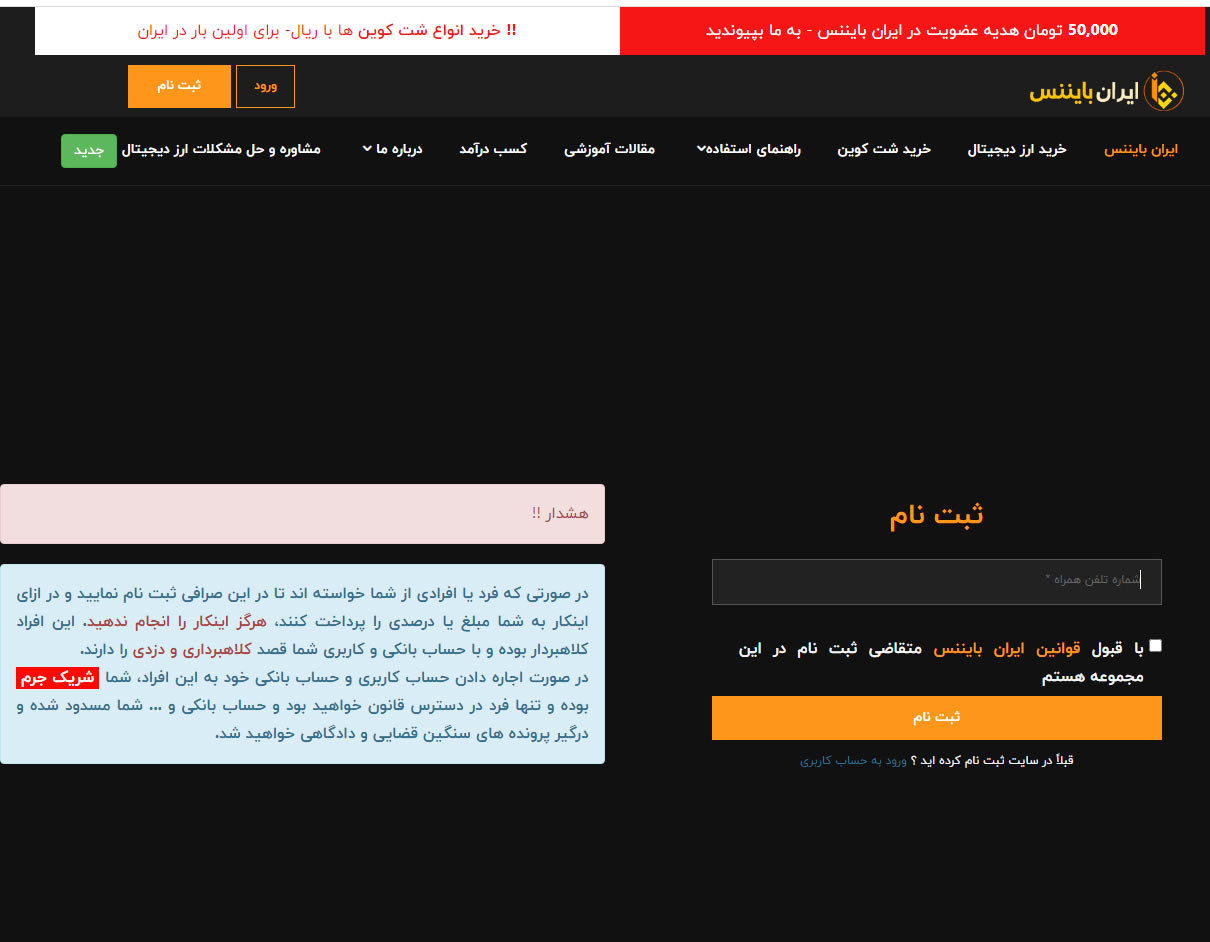
Task: Follow the ورود به حساب کاربری link
Action: coord(853,761)
